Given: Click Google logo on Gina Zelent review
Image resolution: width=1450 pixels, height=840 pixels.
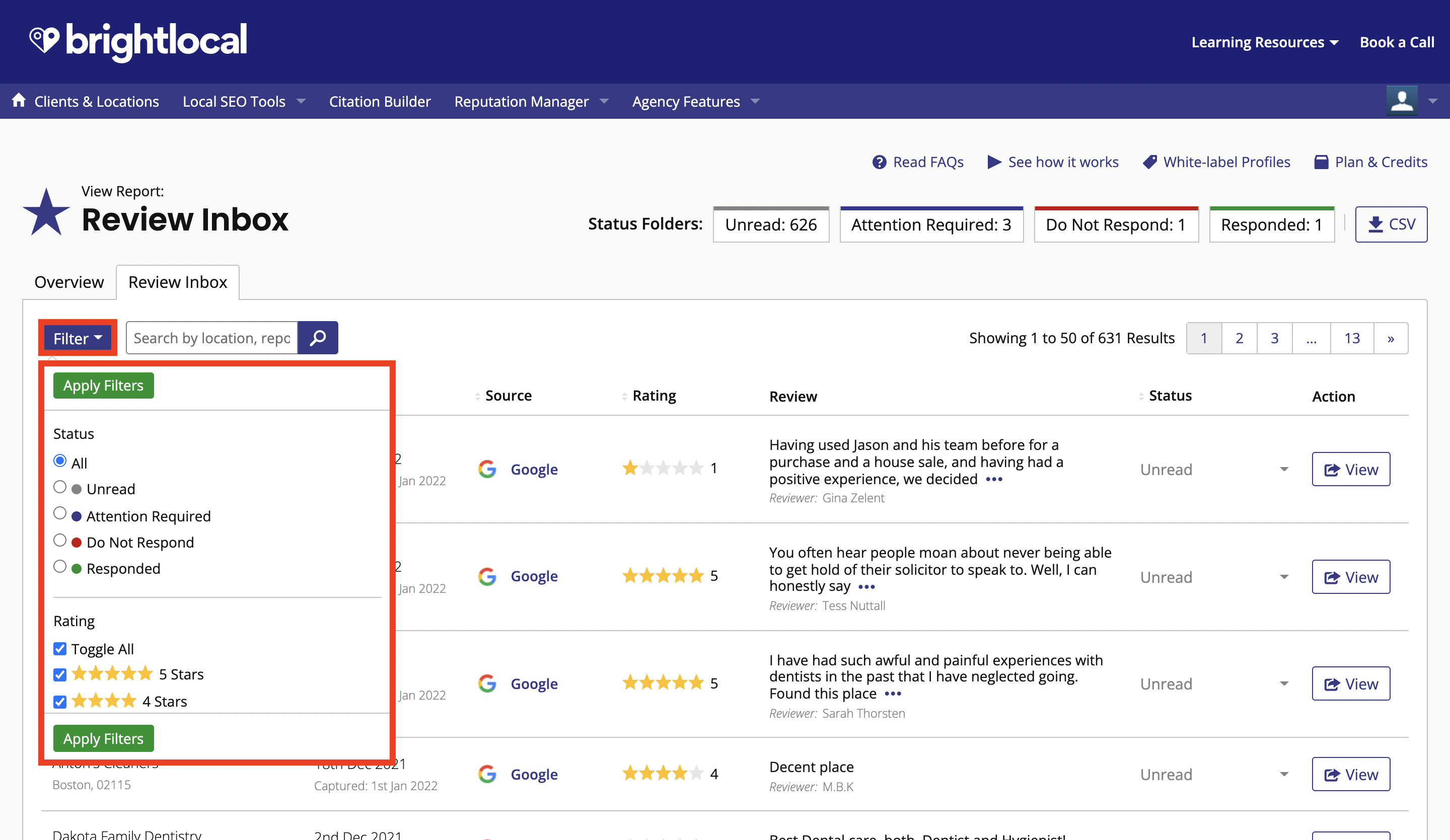Looking at the screenshot, I should pyautogui.click(x=487, y=469).
